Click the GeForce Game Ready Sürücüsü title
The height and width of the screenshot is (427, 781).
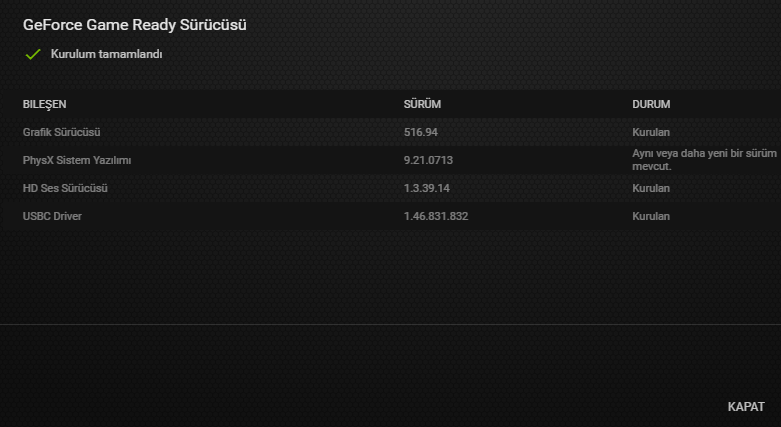(x=134, y=25)
